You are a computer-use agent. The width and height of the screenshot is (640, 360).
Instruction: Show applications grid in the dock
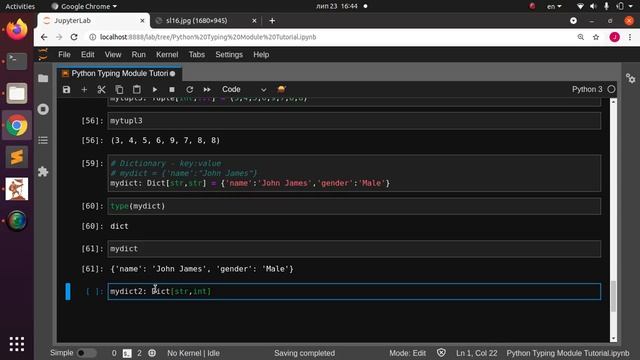point(17,344)
